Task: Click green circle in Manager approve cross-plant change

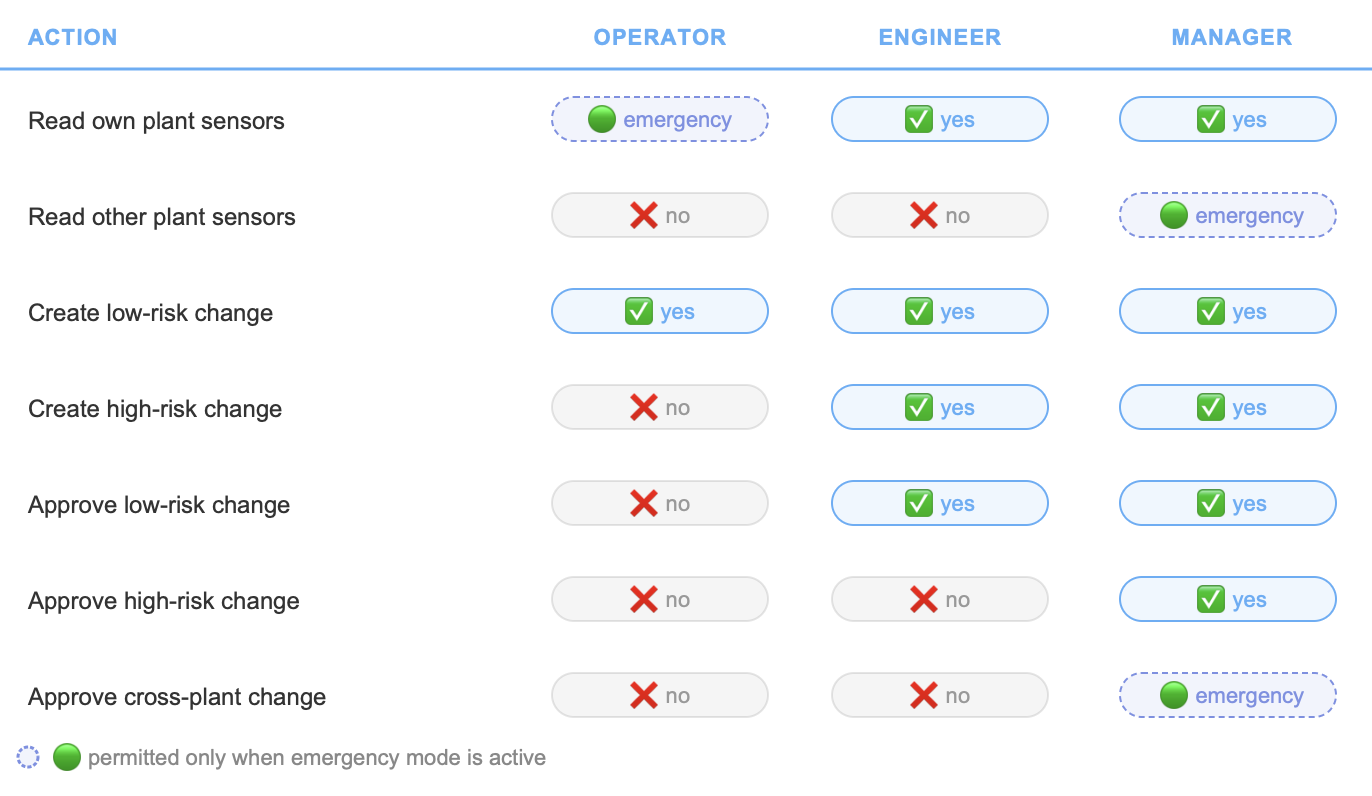Action: (1174, 696)
